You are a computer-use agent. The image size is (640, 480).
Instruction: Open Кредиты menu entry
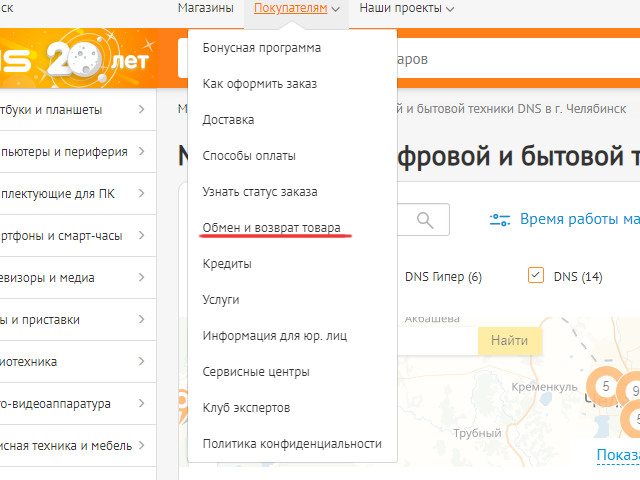(227, 264)
